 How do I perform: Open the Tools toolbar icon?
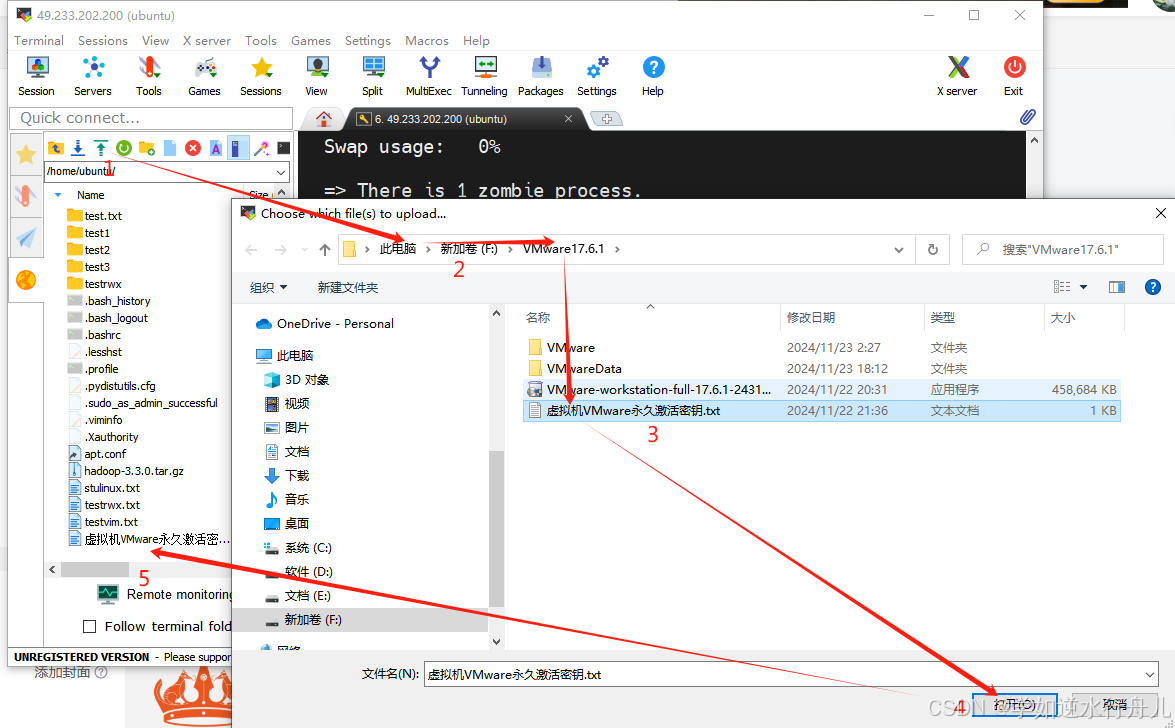tap(148, 76)
